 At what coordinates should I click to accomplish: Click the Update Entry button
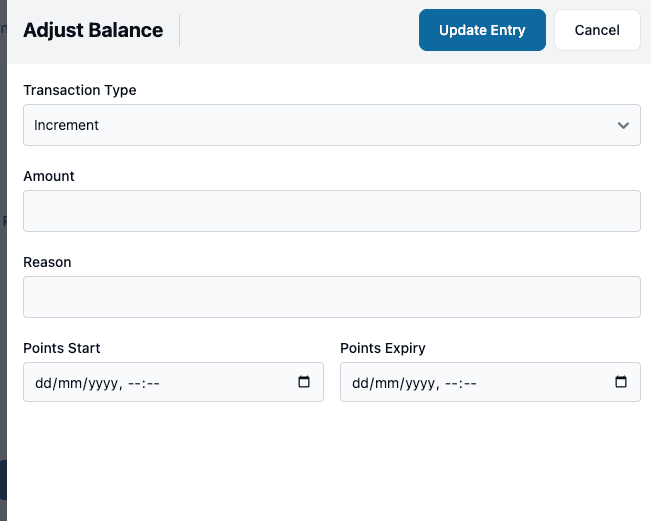point(482,30)
